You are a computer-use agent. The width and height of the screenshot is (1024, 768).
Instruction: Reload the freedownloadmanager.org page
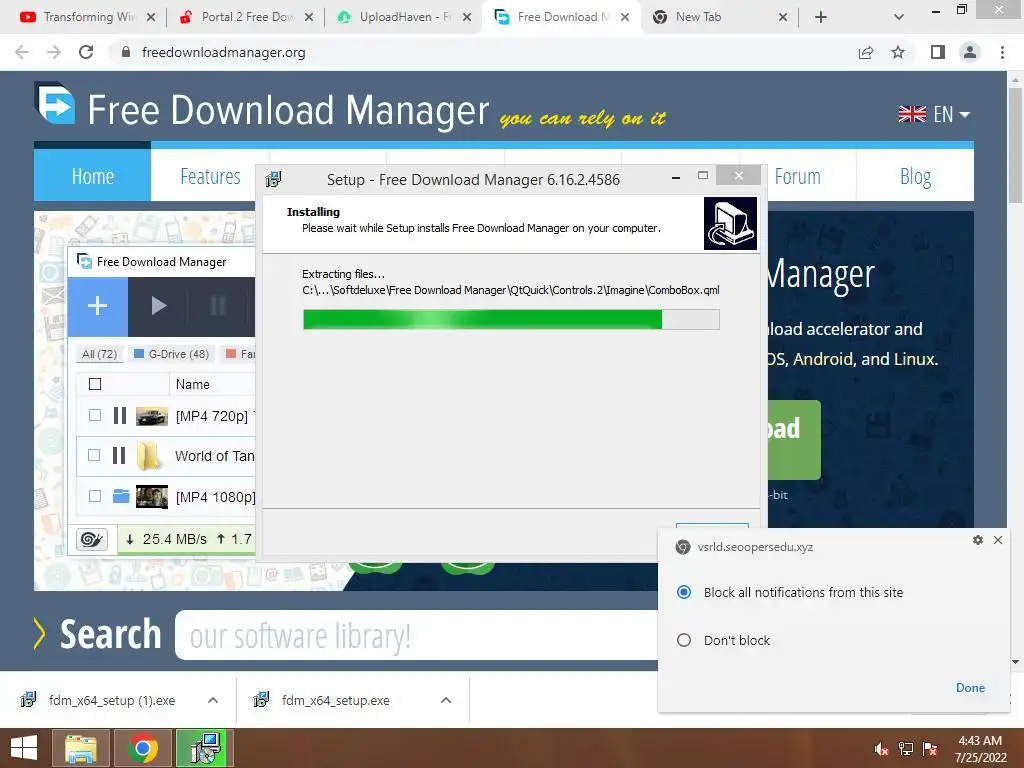tap(86, 52)
